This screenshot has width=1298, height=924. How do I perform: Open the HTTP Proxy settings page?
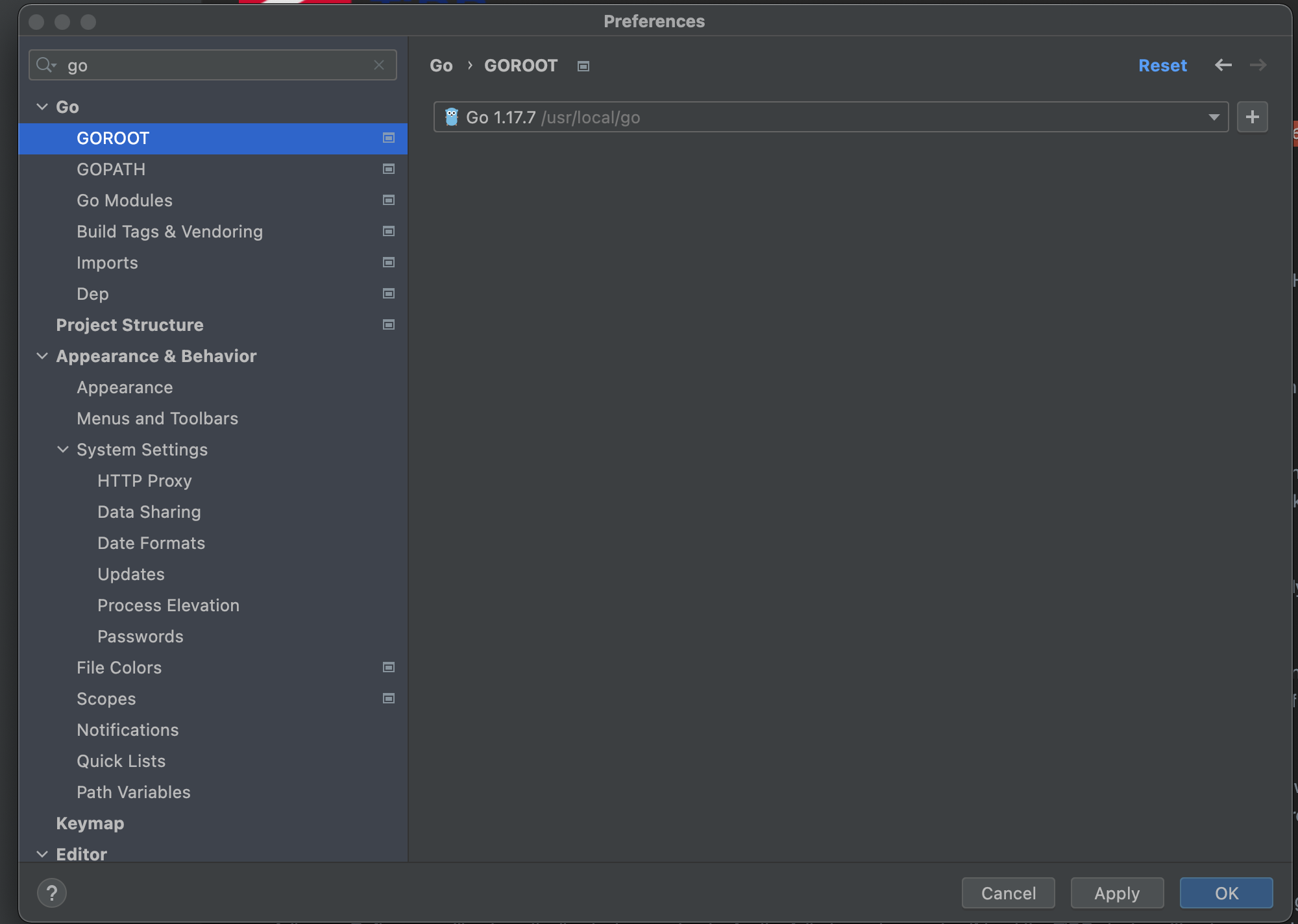(144, 481)
